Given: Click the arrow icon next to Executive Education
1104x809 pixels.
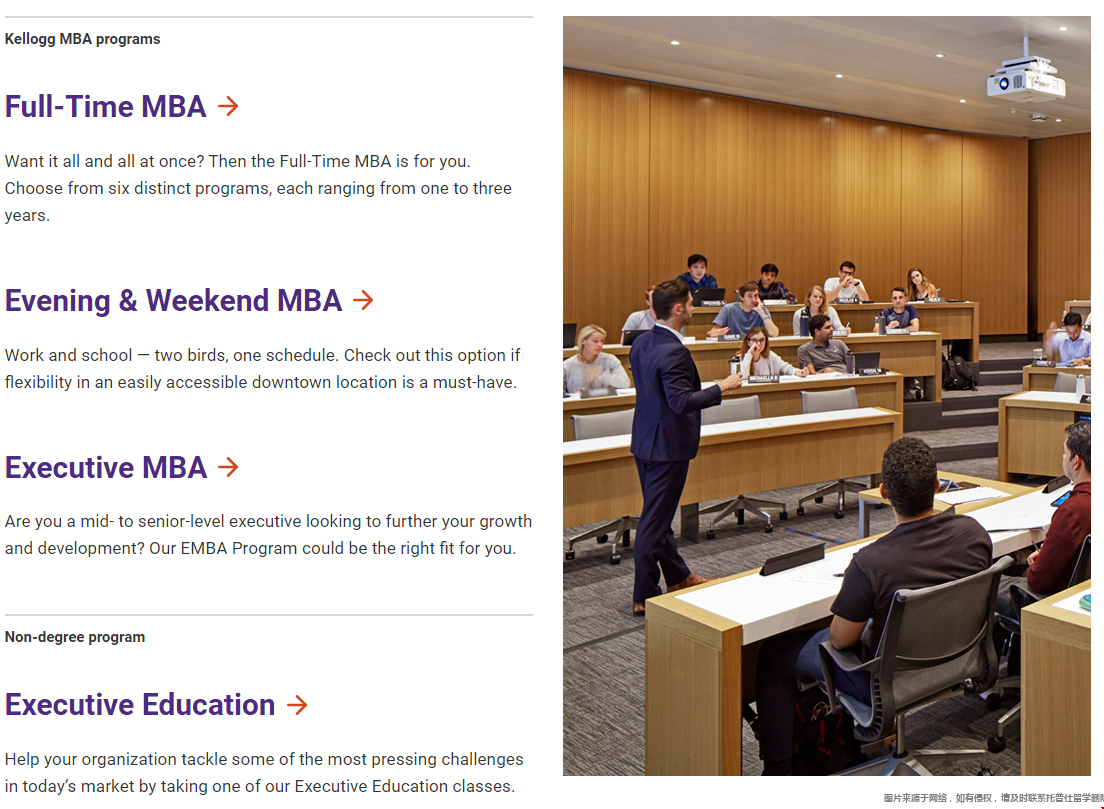Looking at the screenshot, I should pos(297,705).
